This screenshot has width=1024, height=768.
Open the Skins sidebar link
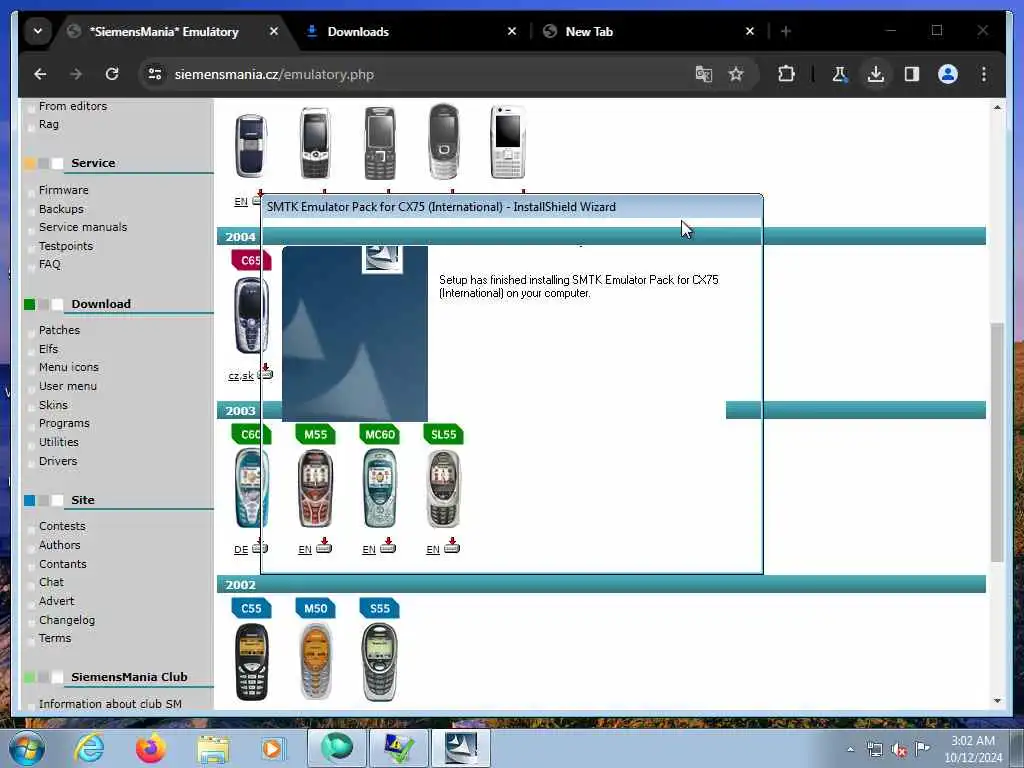(53, 406)
